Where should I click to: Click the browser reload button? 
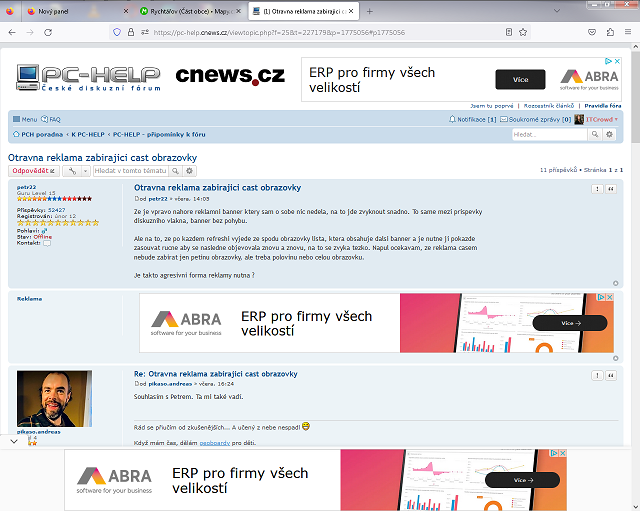tap(47, 32)
